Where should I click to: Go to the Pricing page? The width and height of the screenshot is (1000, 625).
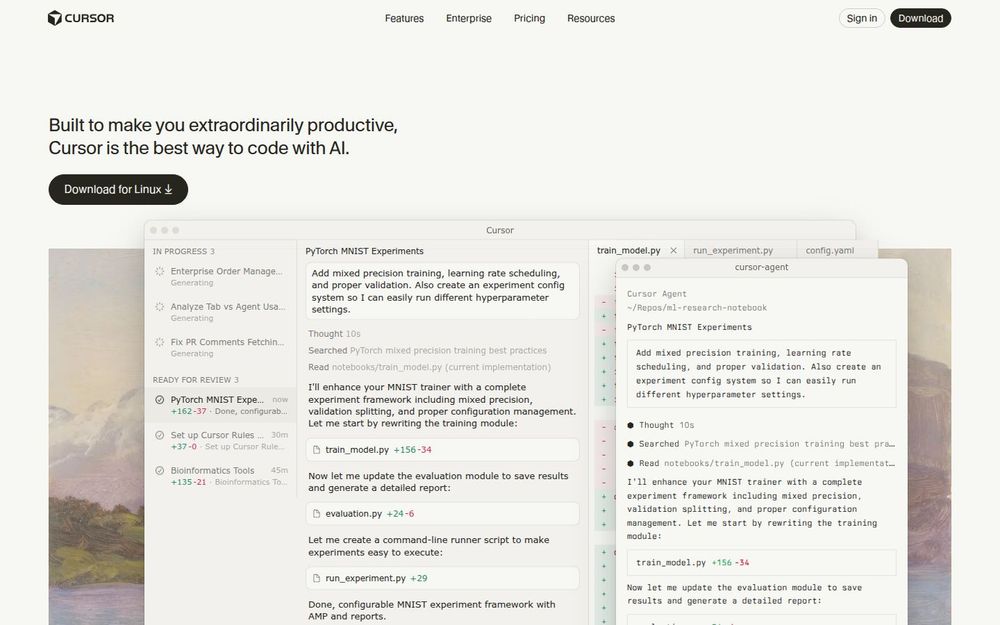[529, 18]
